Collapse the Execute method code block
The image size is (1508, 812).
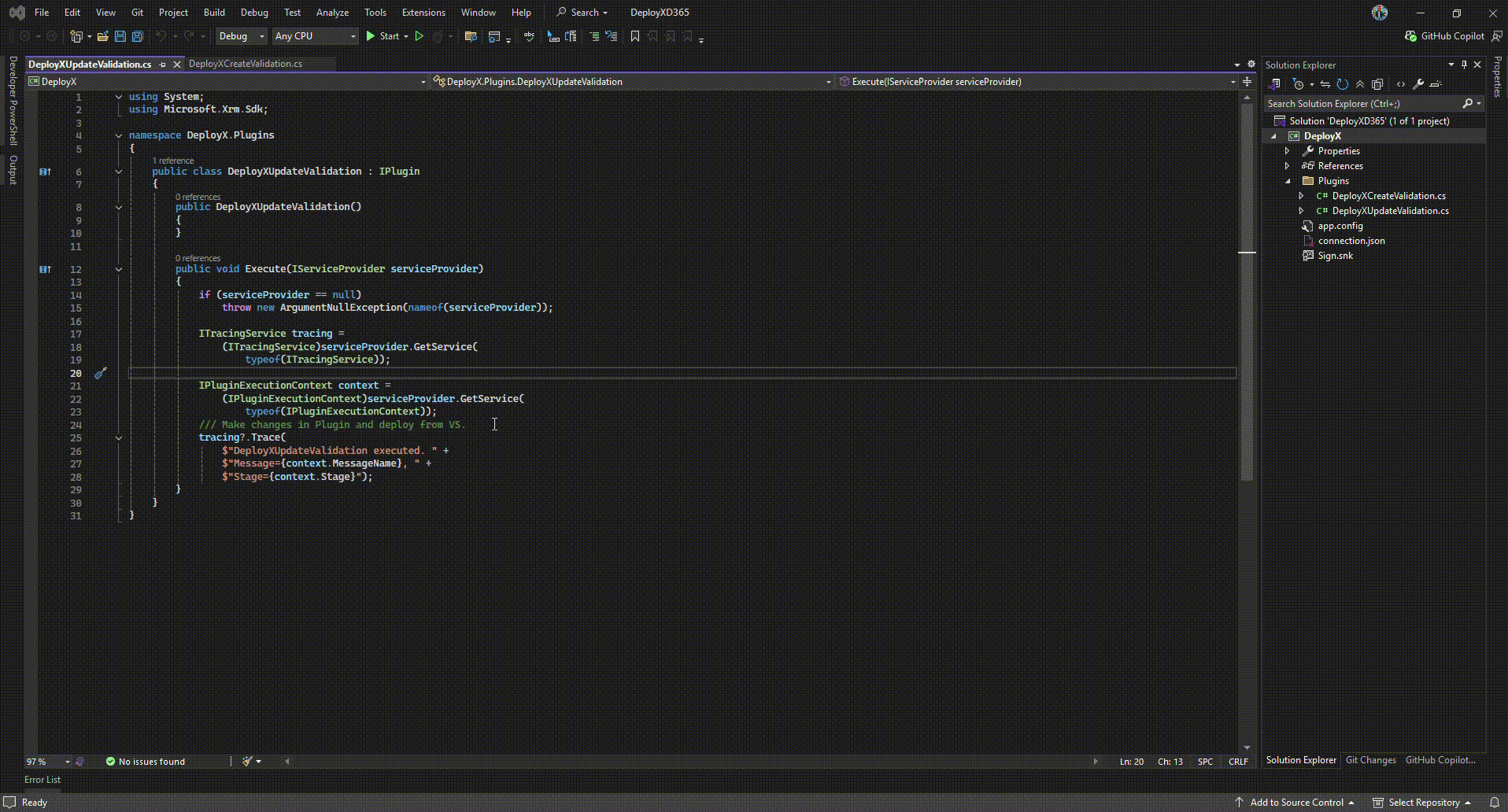tap(119, 269)
